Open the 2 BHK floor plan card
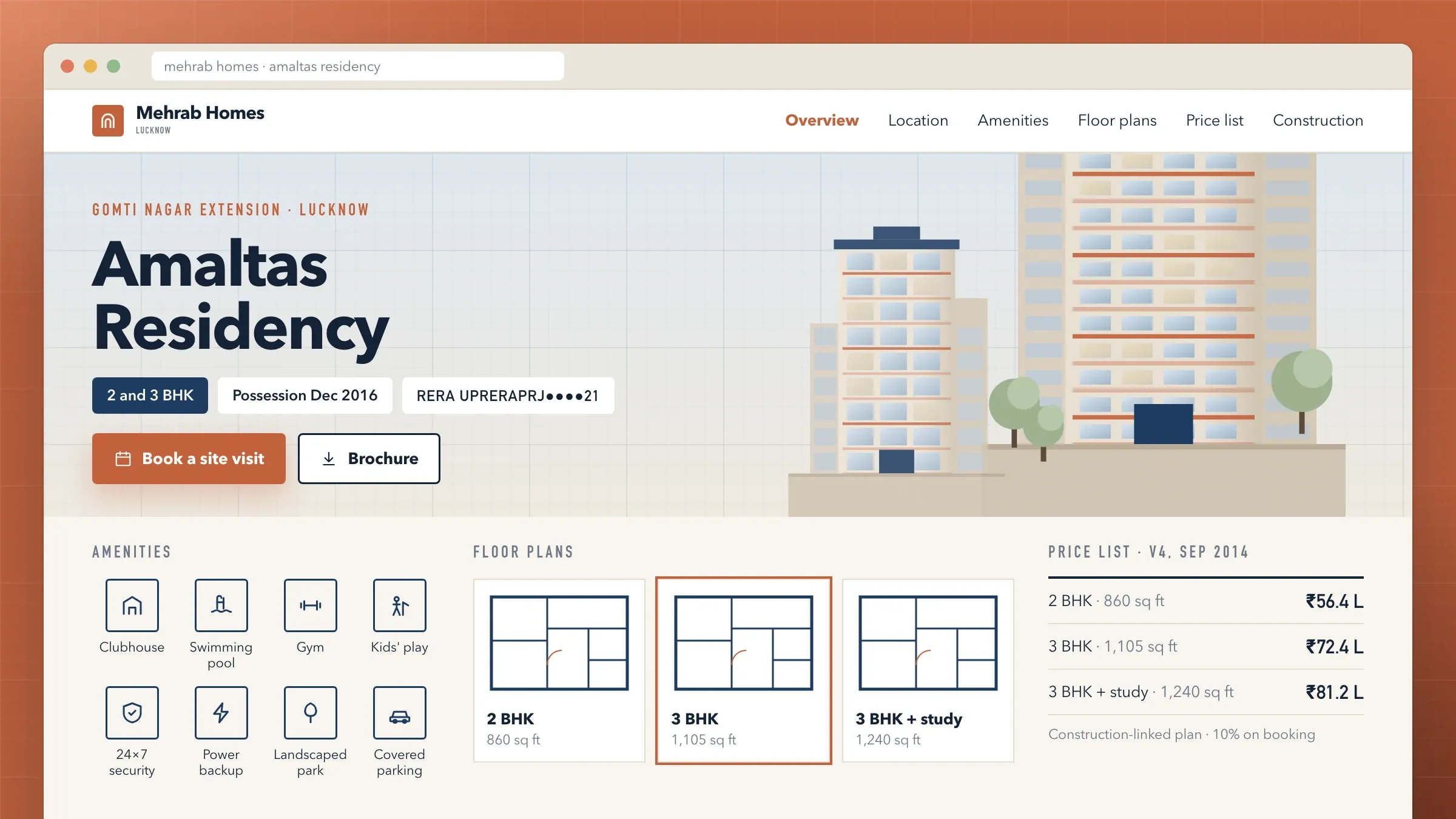This screenshot has height=819, width=1456. pos(559,670)
